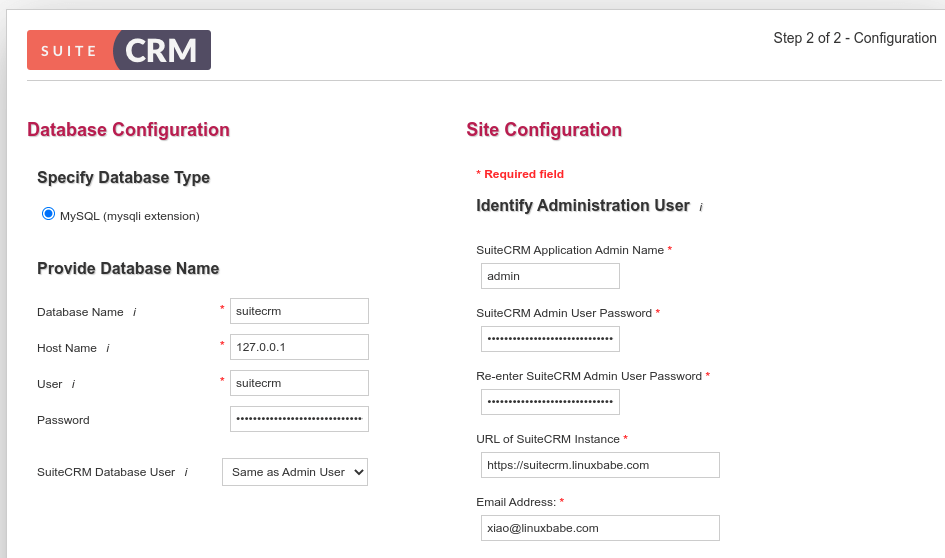
Task: Click the database Password field
Action: (299, 419)
